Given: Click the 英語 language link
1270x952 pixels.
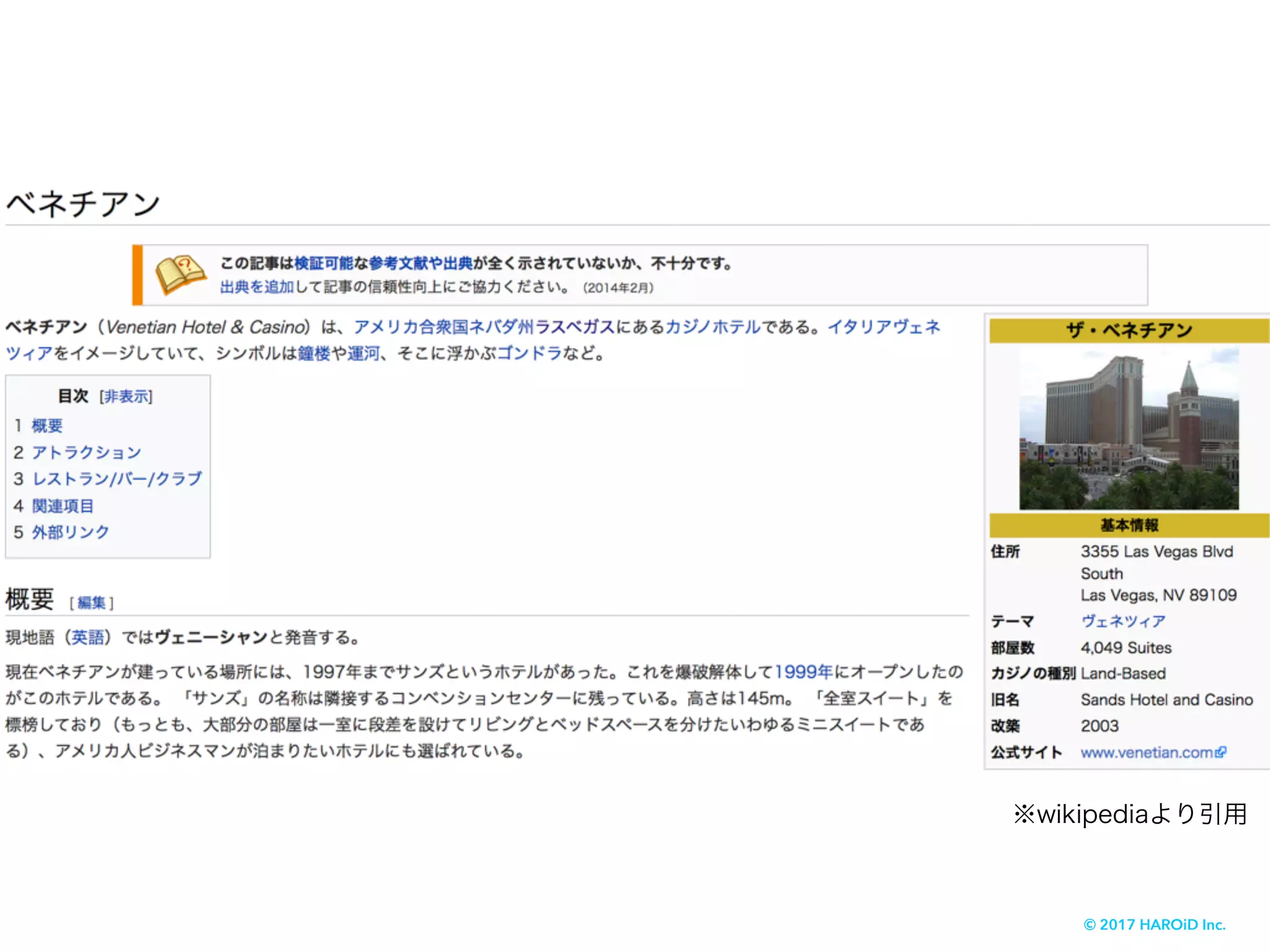Looking at the screenshot, I should pos(88,637).
